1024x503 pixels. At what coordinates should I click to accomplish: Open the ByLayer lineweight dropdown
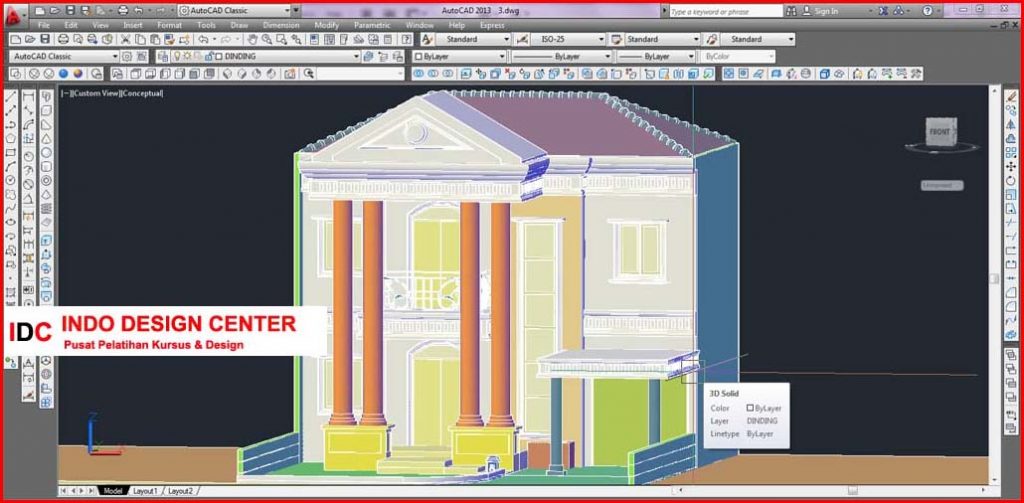pyautogui.click(x=692, y=57)
